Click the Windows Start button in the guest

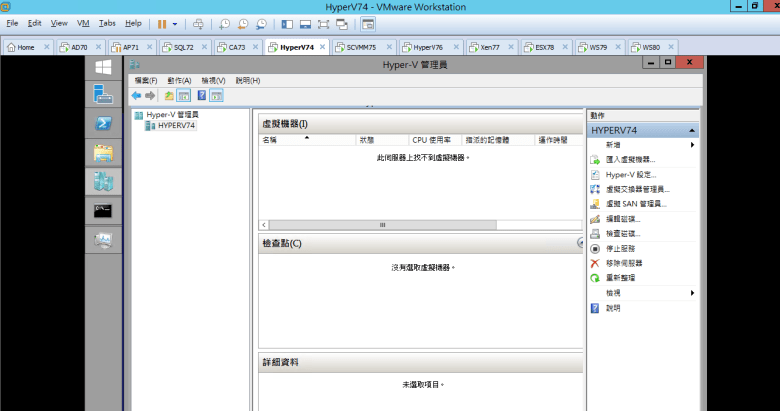click(103, 67)
